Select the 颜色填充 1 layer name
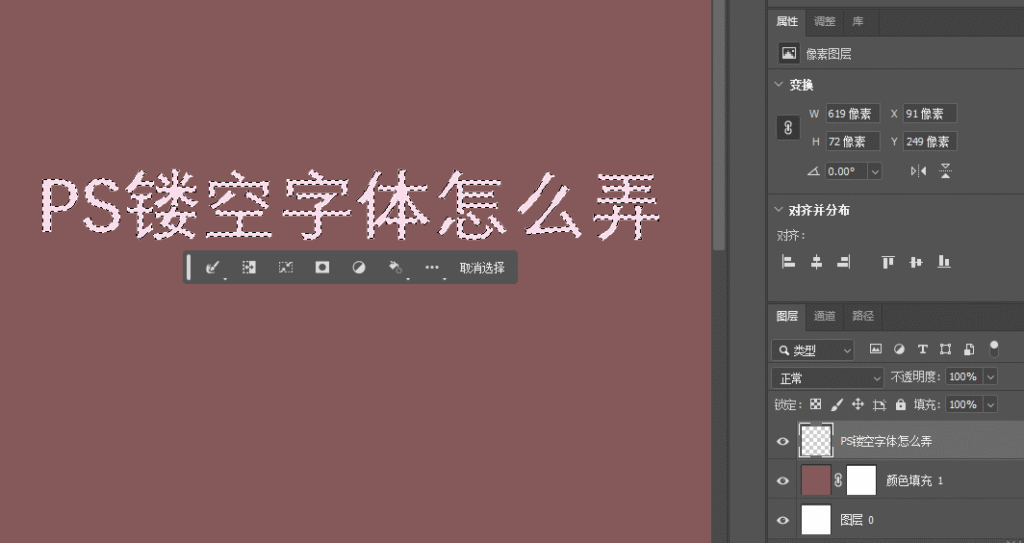Viewport: 1024px width, 543px height. tap(914, 481)
